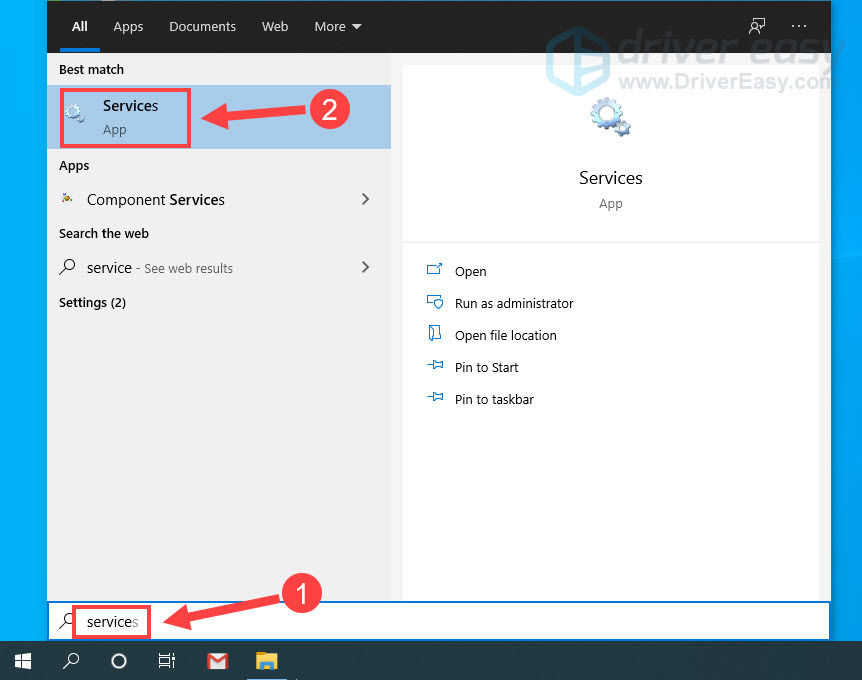Click the search box containing services
The height and width of the screenshot is (680, 862).
pos(400,621)
